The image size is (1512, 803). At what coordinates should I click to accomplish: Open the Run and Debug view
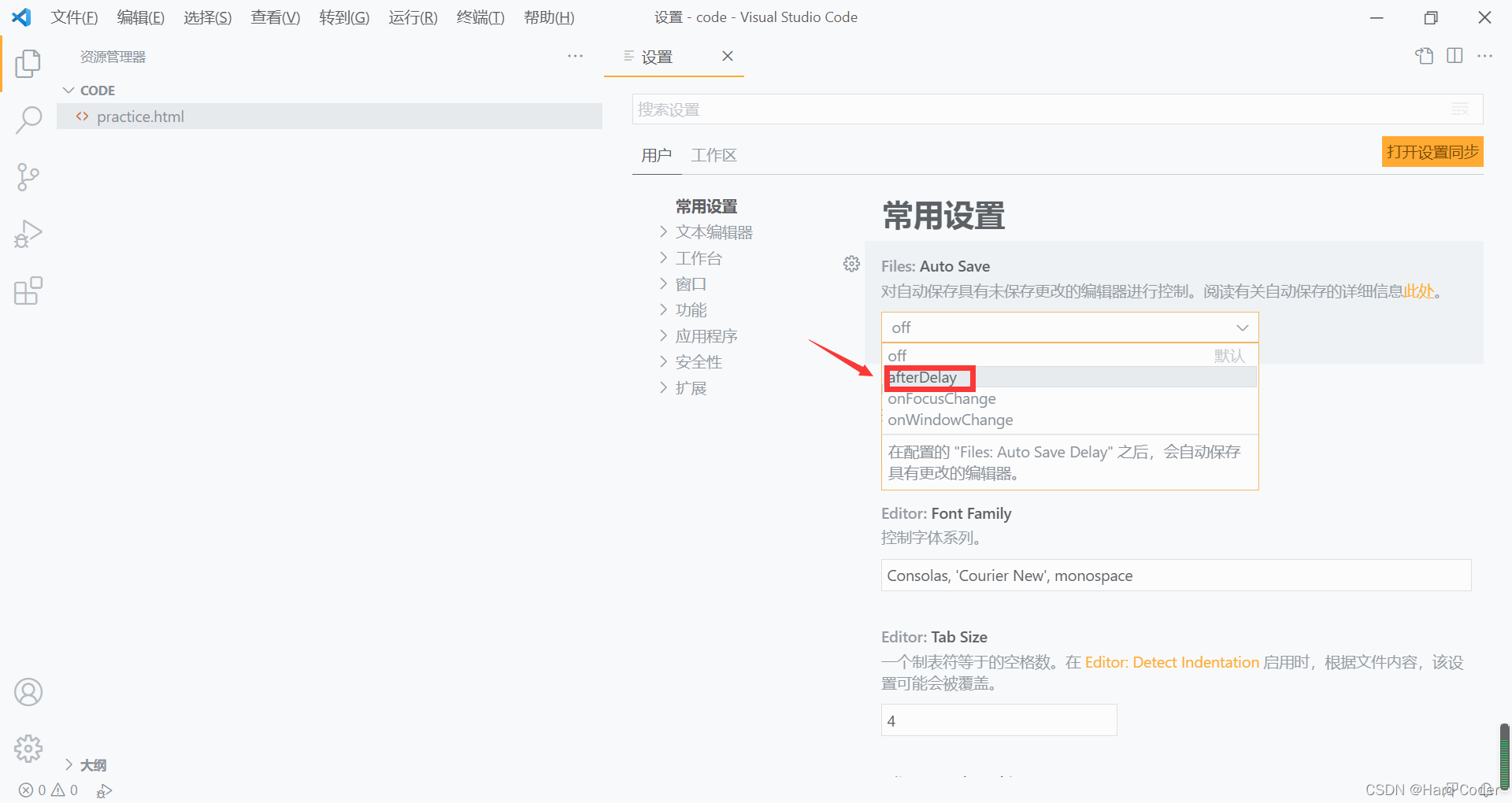coord(28,234)
